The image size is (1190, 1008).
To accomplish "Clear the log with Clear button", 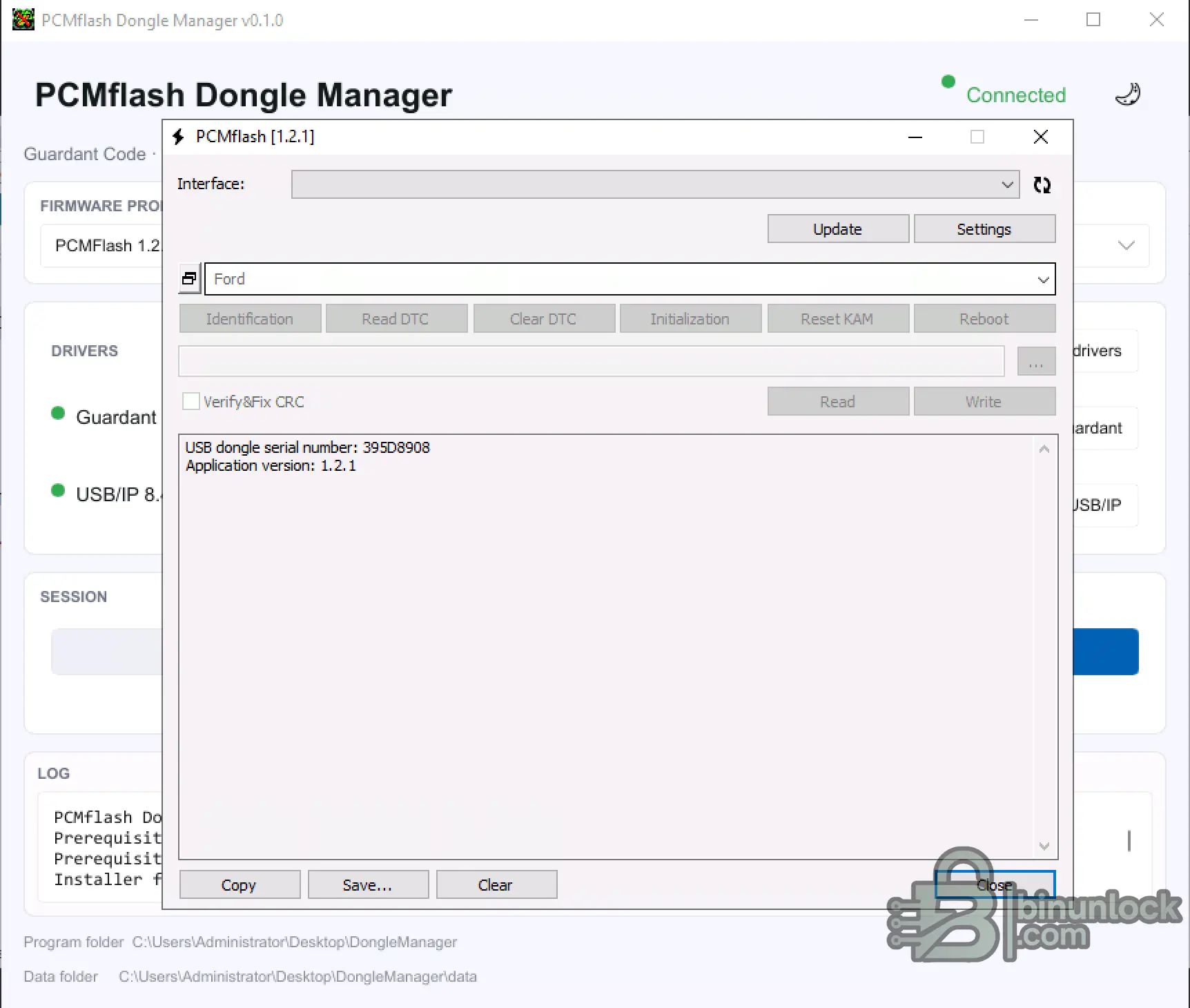I will (496, 885).
